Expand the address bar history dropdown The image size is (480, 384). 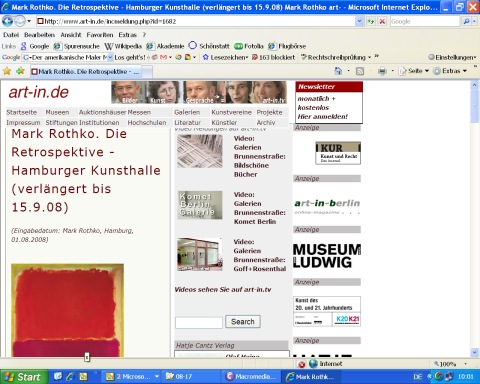(359, 21)
